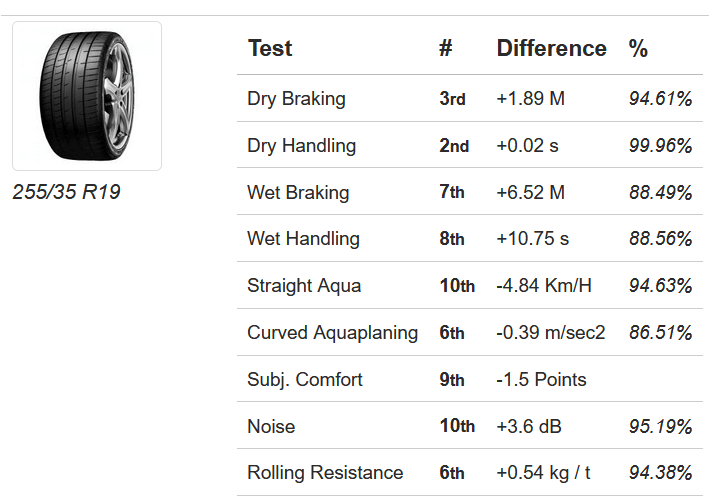Click the % column header
This screenshot has height=498, width=709.
638,48
